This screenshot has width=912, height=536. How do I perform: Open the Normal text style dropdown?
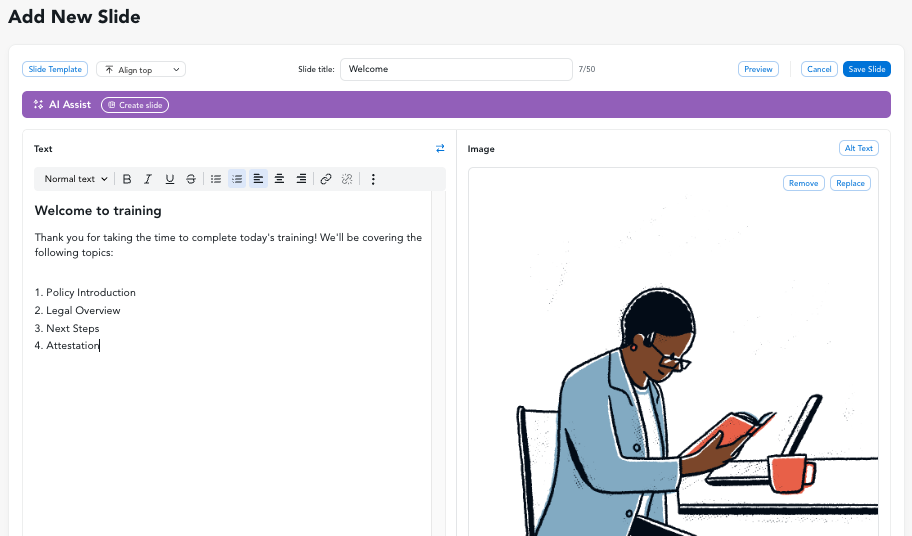point(76,179)
